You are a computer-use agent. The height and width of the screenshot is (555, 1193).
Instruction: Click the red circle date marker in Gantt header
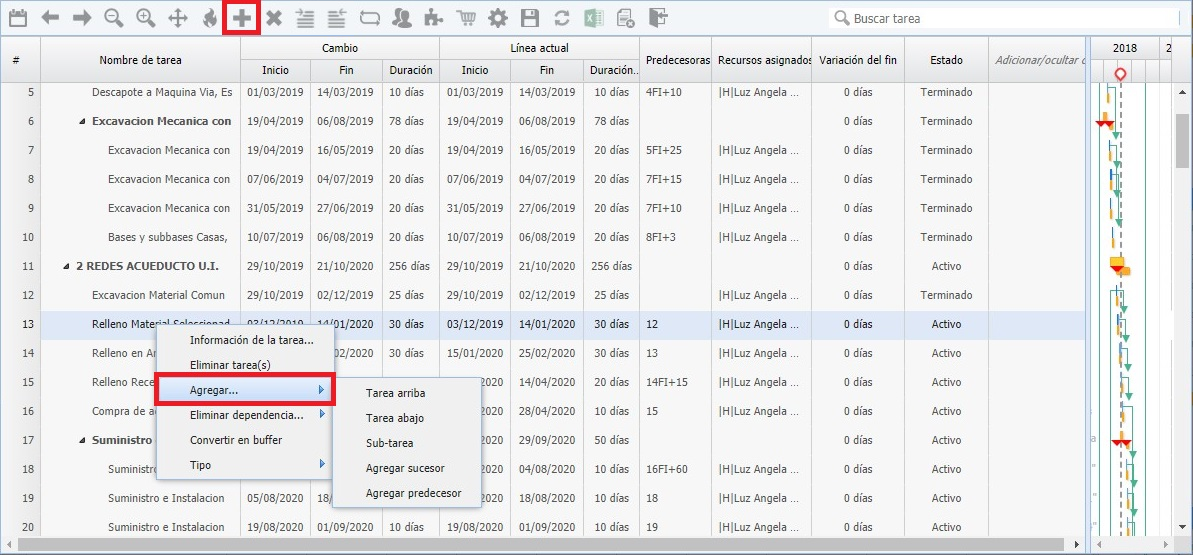(x=1120, y=73)
